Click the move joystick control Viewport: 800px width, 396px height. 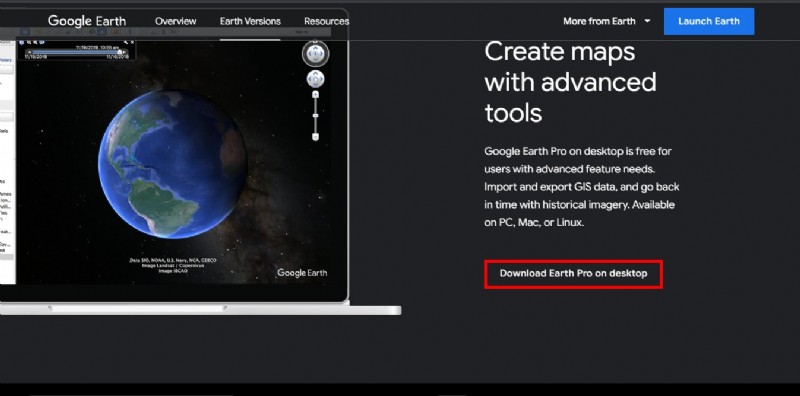pos(315,79)
